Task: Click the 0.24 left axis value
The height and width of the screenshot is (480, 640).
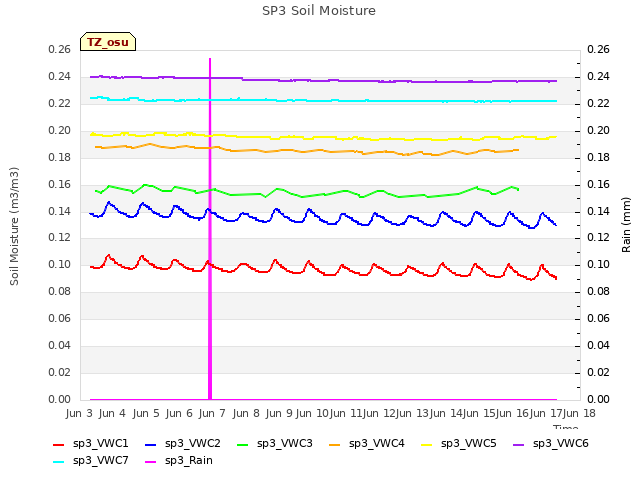Action: [60, 76]
